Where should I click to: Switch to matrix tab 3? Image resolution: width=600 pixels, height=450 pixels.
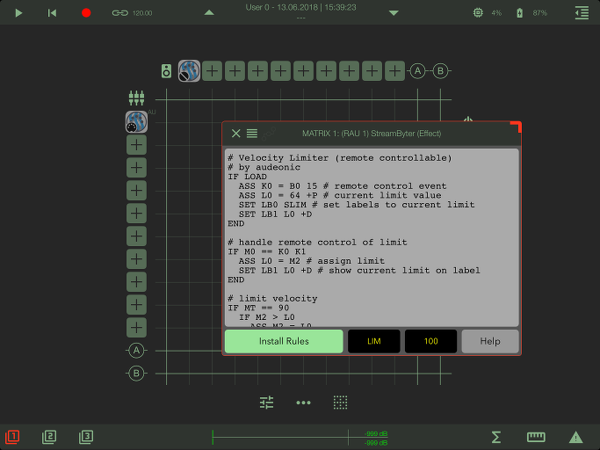[86, 437]
